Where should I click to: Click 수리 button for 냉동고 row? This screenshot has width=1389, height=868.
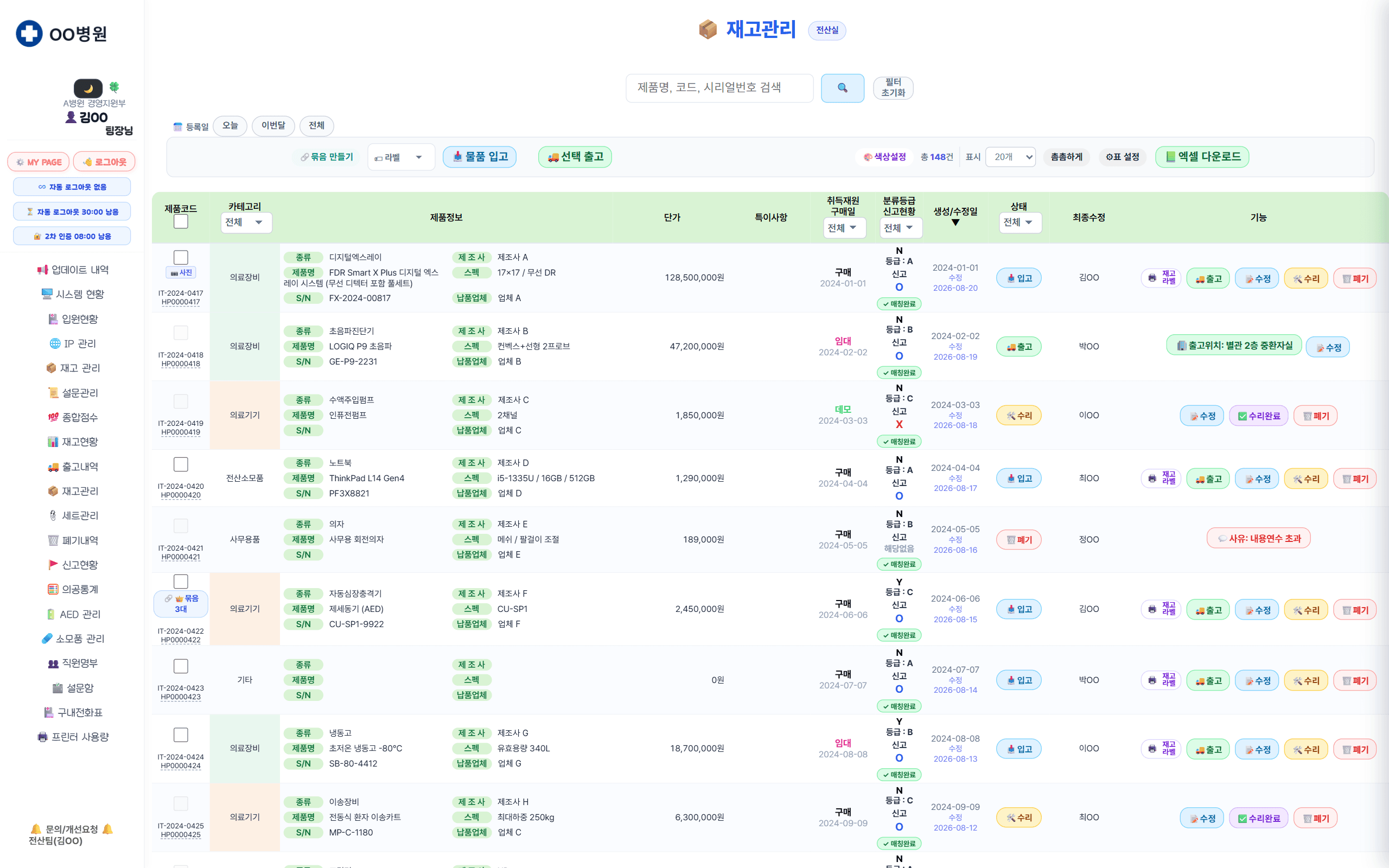pyautogui.click(x=1305, y=749)
